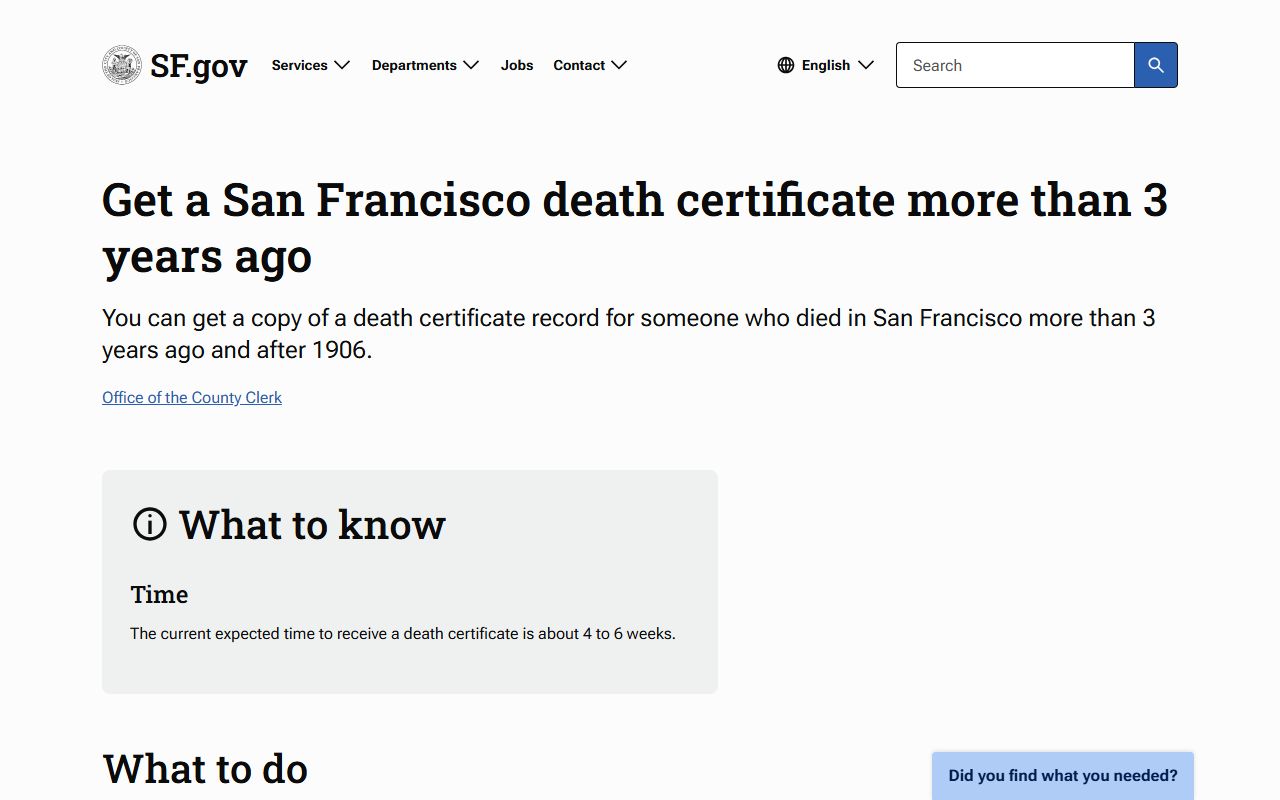Viewport: 1280px width, 800px height.
Task: Click into the Search input field
Action: coord(1015,65)
